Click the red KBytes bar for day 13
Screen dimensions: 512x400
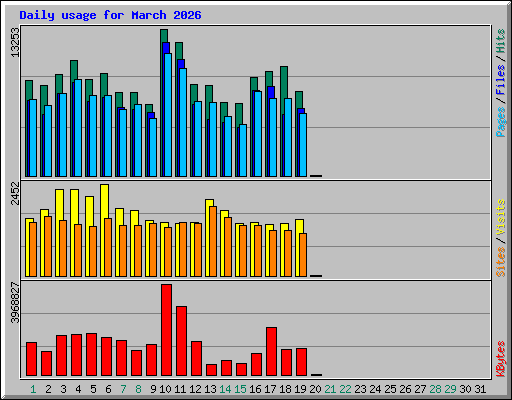(211, 370)
